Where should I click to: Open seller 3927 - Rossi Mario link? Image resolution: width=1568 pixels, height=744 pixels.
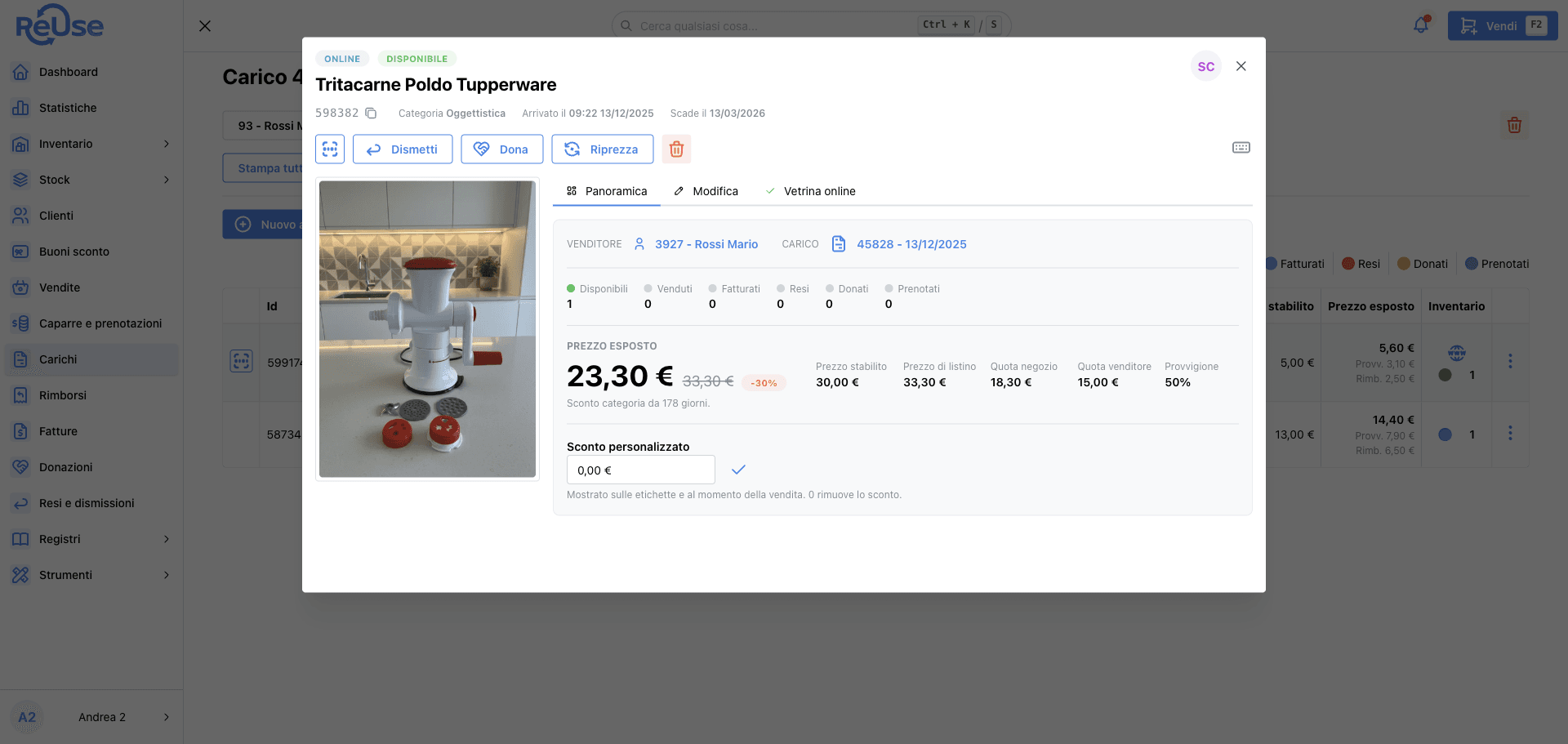[706, 244]
